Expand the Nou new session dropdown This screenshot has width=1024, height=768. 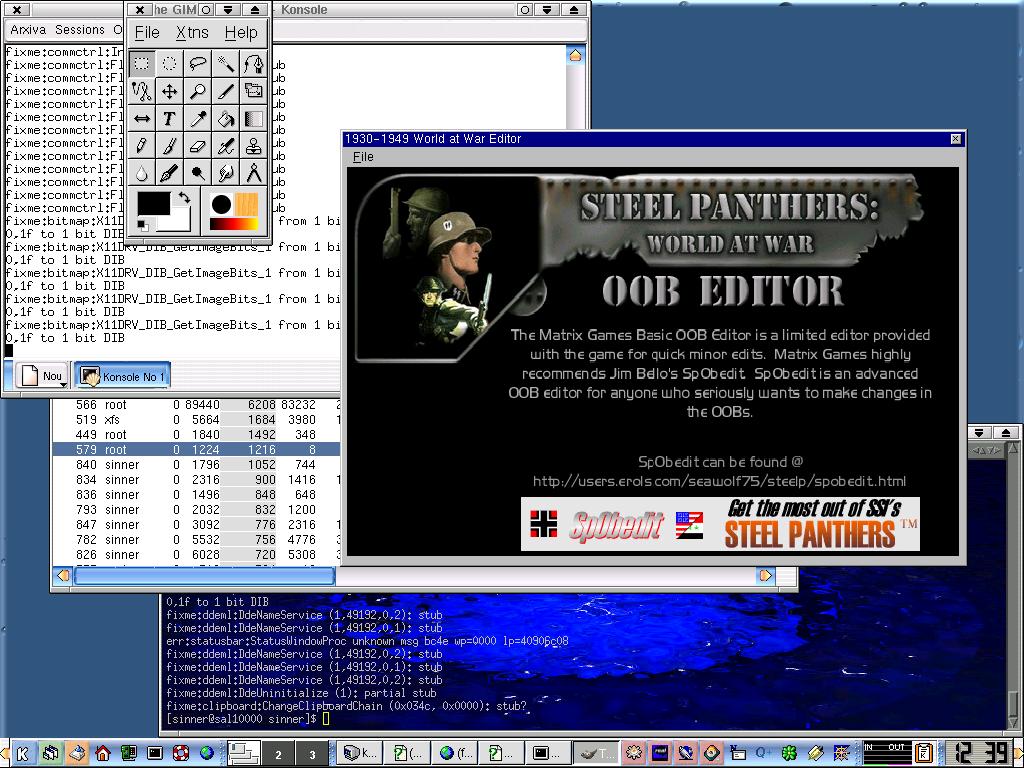click(62, 384)
